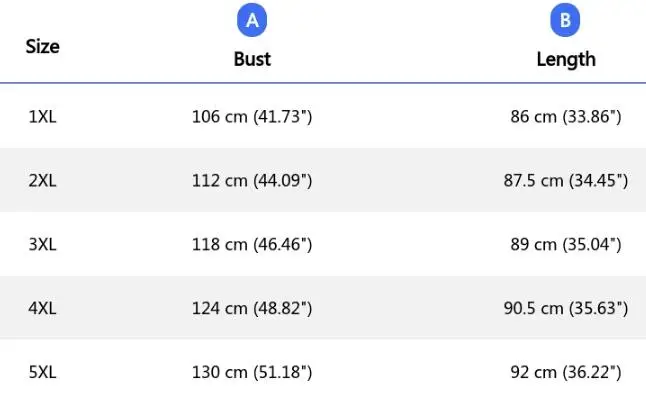
Task: Click the blue B badge icon
Action: pyautogui.click(x=565, y=21)
